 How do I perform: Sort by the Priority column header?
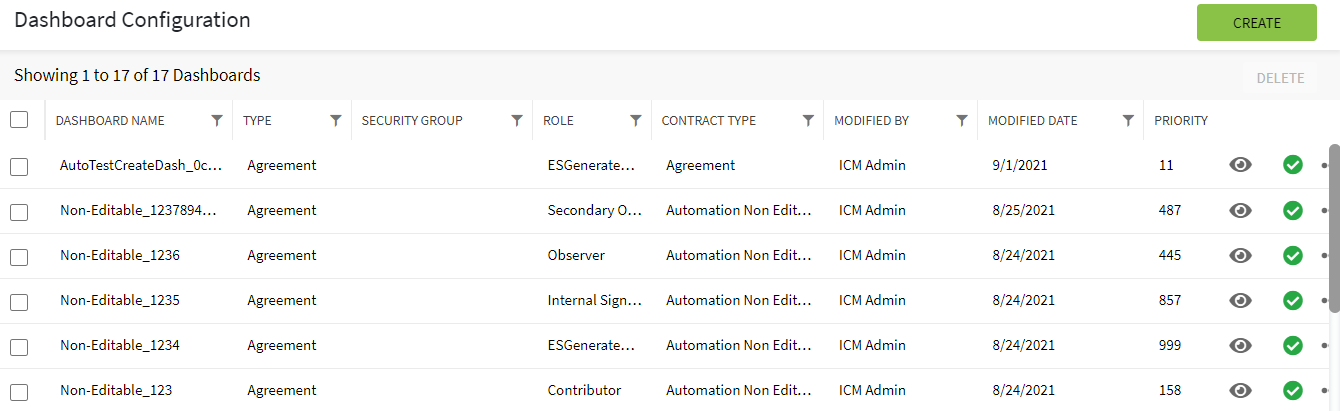pos(1180,121)
